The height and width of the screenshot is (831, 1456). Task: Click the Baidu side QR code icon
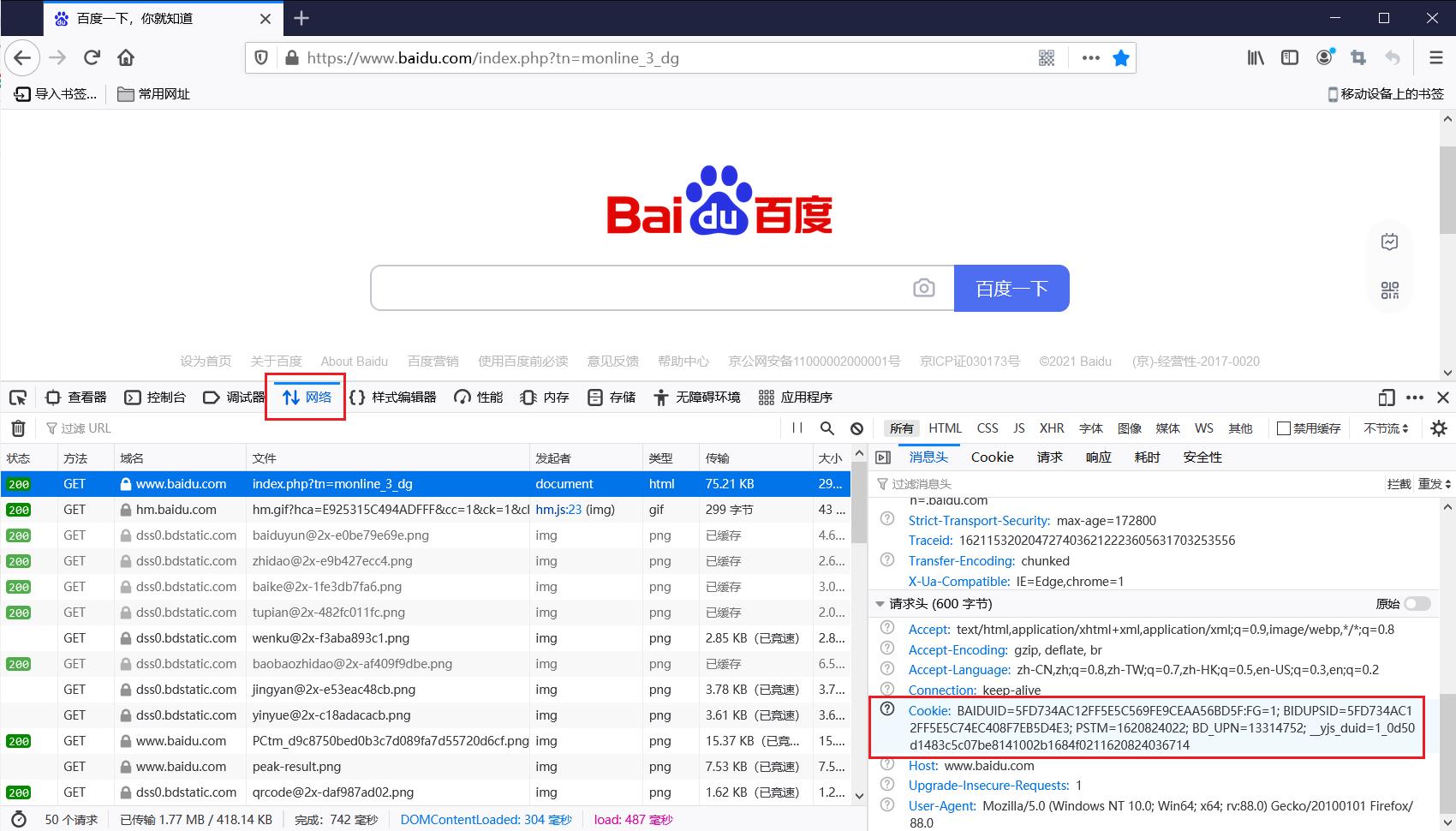(1389, 290)
